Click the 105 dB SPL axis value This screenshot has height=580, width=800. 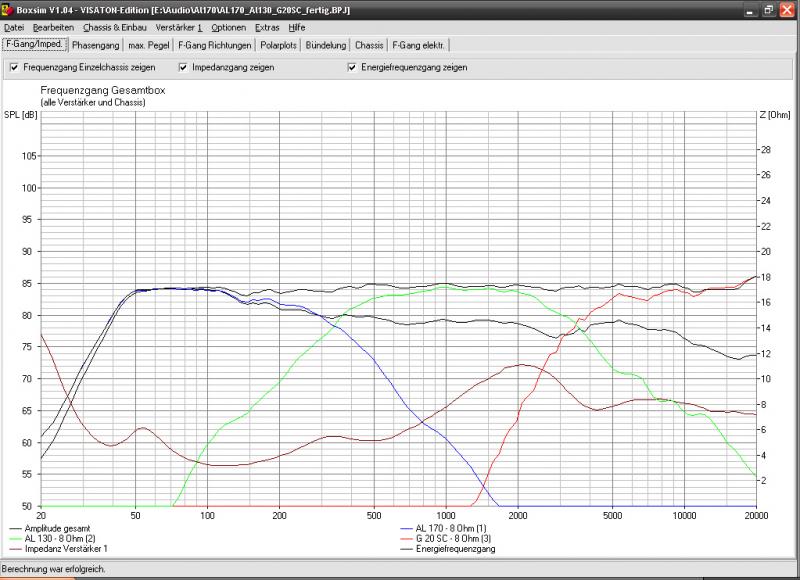29,156
